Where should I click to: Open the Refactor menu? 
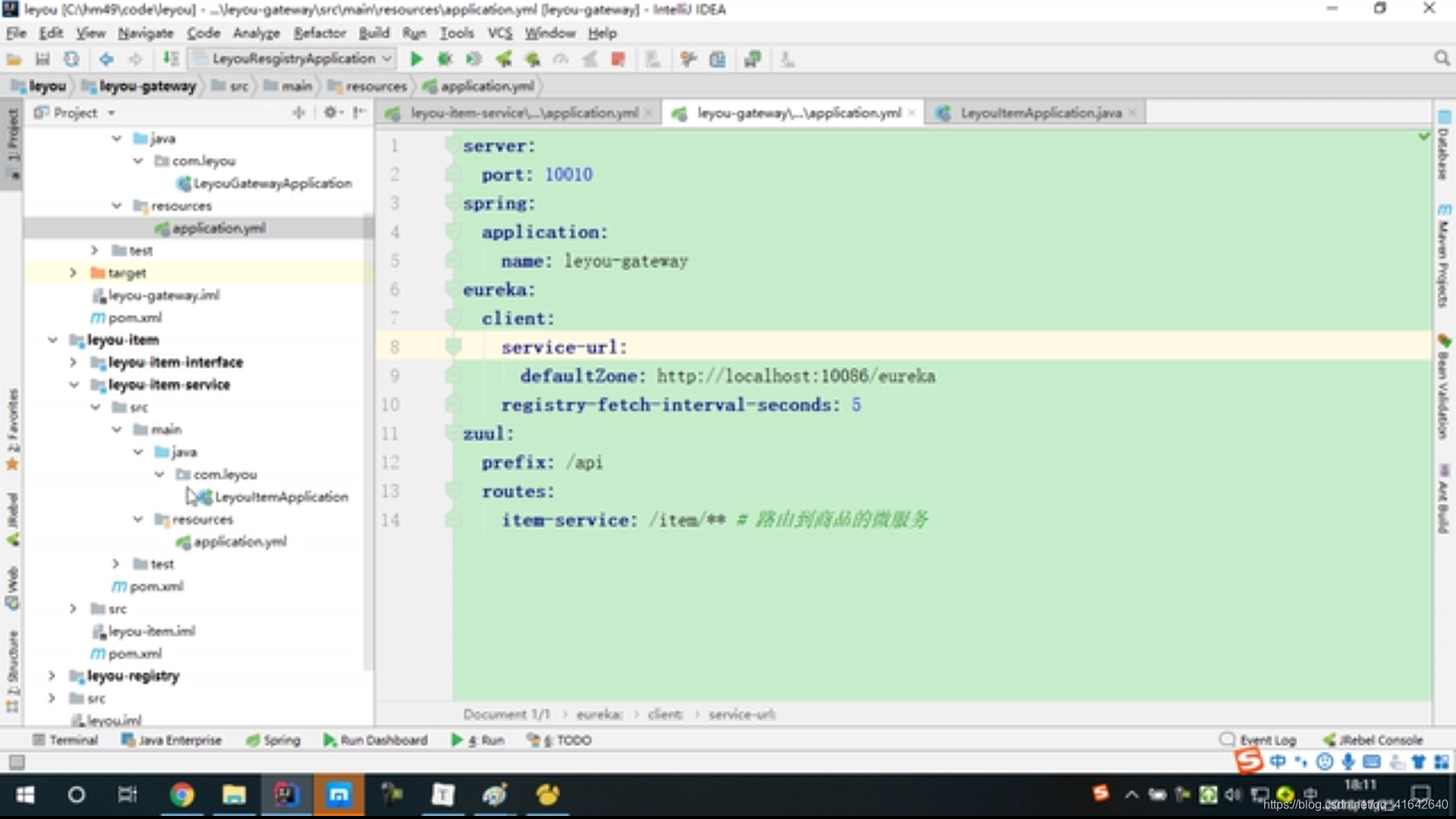319,33
